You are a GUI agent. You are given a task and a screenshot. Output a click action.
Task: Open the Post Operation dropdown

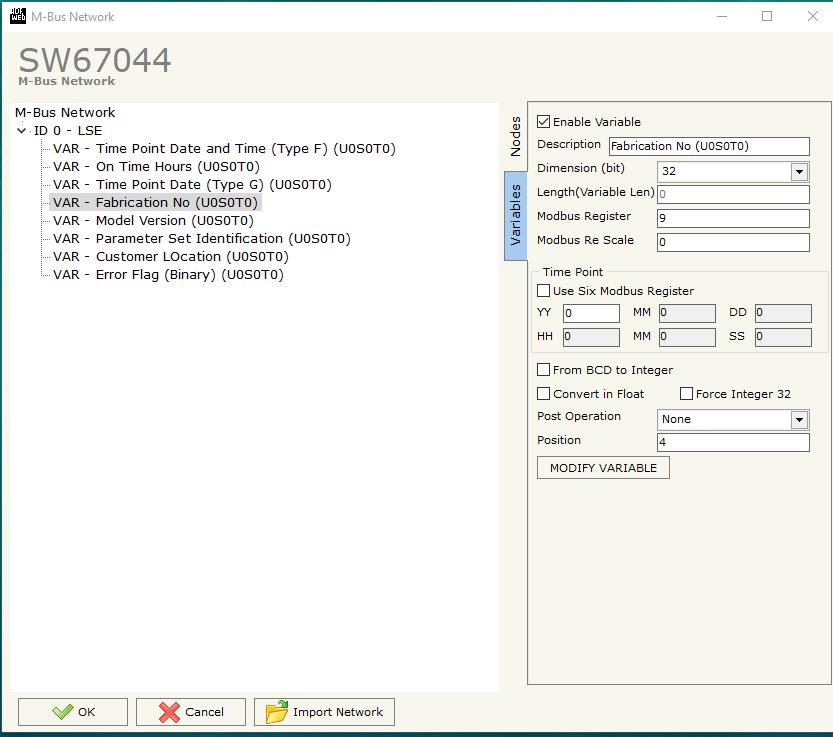798,420
